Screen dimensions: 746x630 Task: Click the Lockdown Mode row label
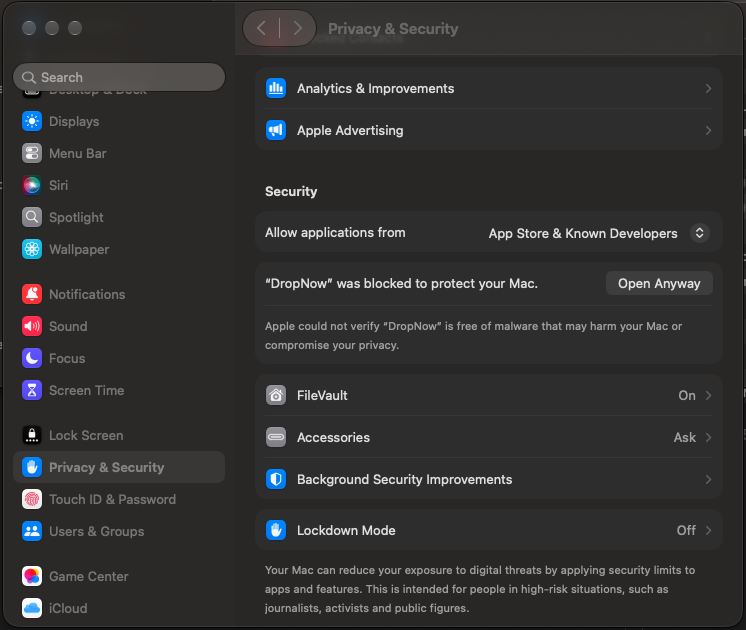coord(346,530)
